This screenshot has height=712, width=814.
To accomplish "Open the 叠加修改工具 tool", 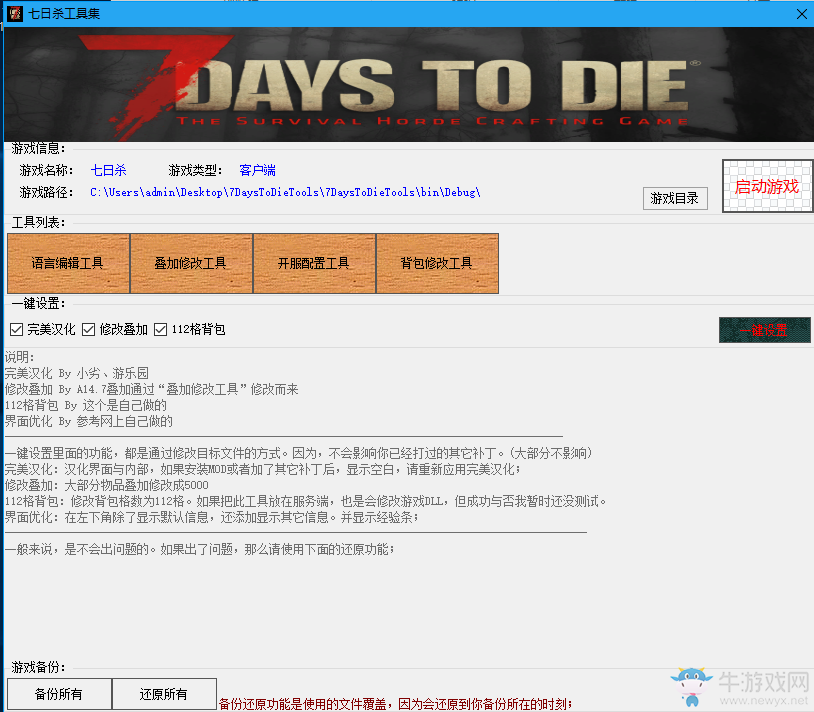I will pyautogui.click(x=191, y=263).
